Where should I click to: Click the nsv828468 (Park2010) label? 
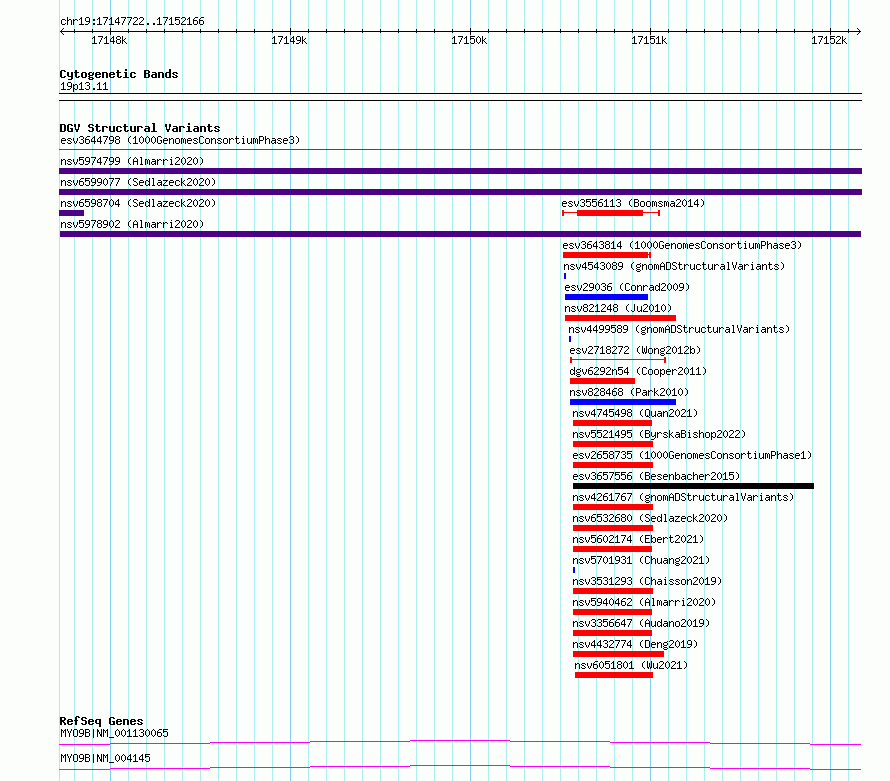pyautogui.click(x=629, y=392)
